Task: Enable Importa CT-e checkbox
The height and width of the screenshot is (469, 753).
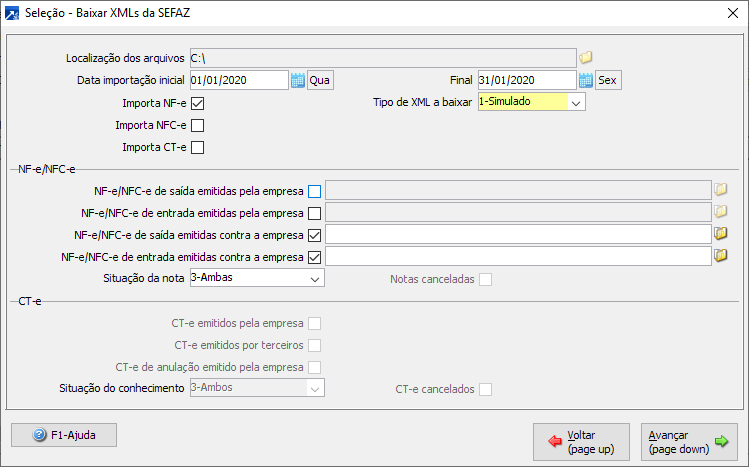Action: (197, 149)
